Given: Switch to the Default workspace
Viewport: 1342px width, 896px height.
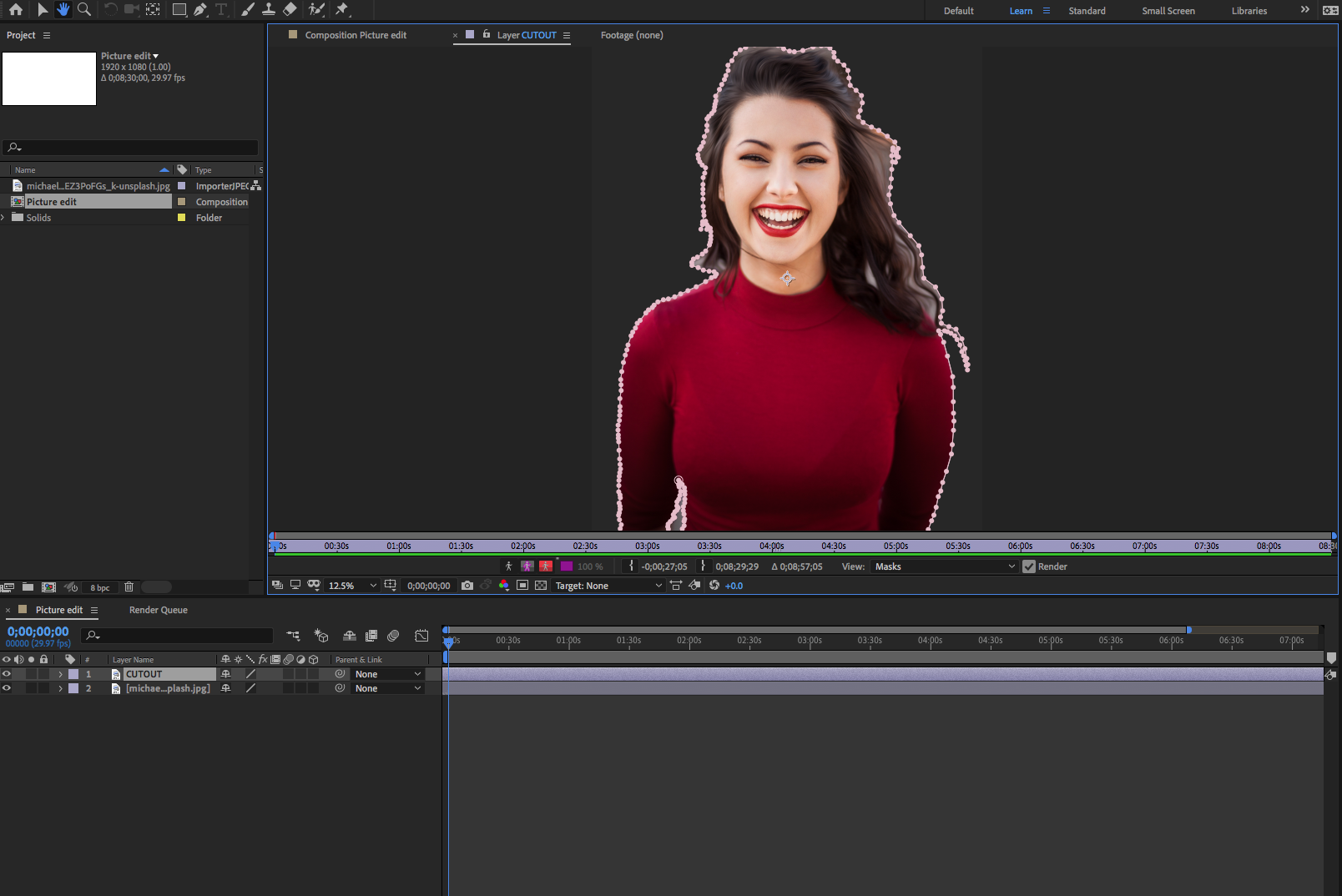Looking at the screenshot, I should click(959, 11).
